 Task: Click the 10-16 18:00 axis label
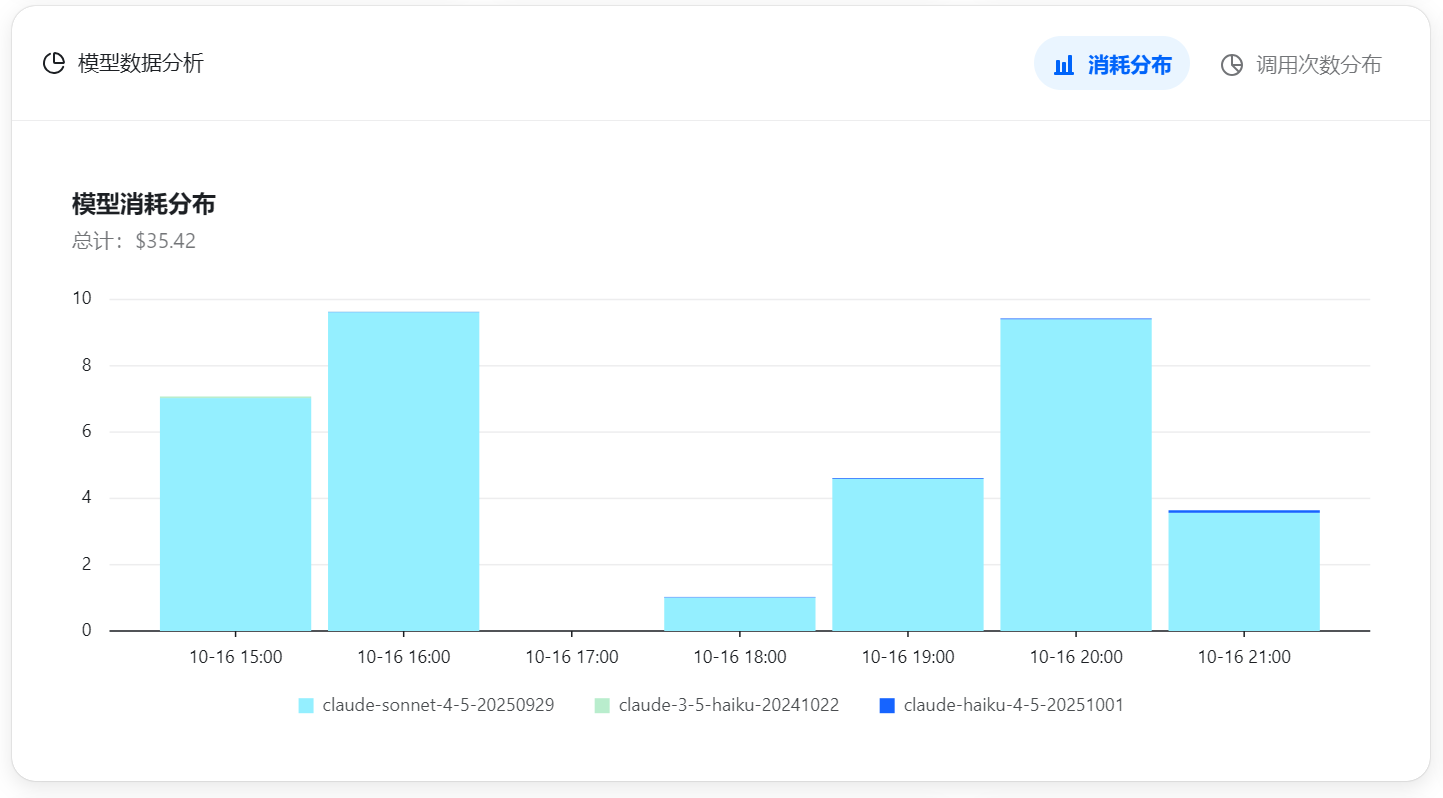[x=740, y=657]
